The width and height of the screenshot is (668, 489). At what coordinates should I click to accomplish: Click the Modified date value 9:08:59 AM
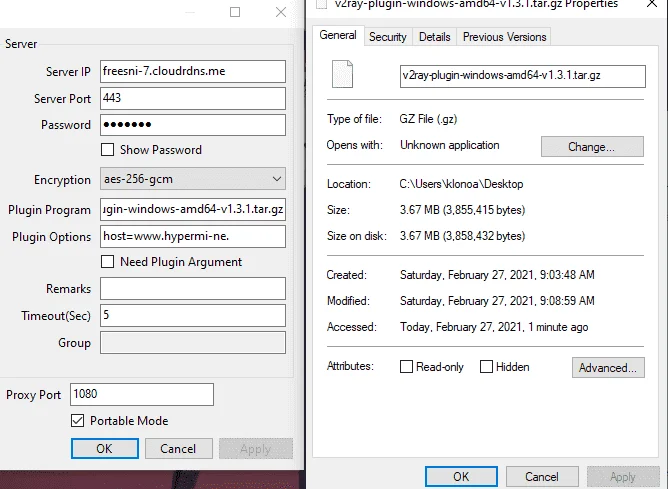click(497, 301)
